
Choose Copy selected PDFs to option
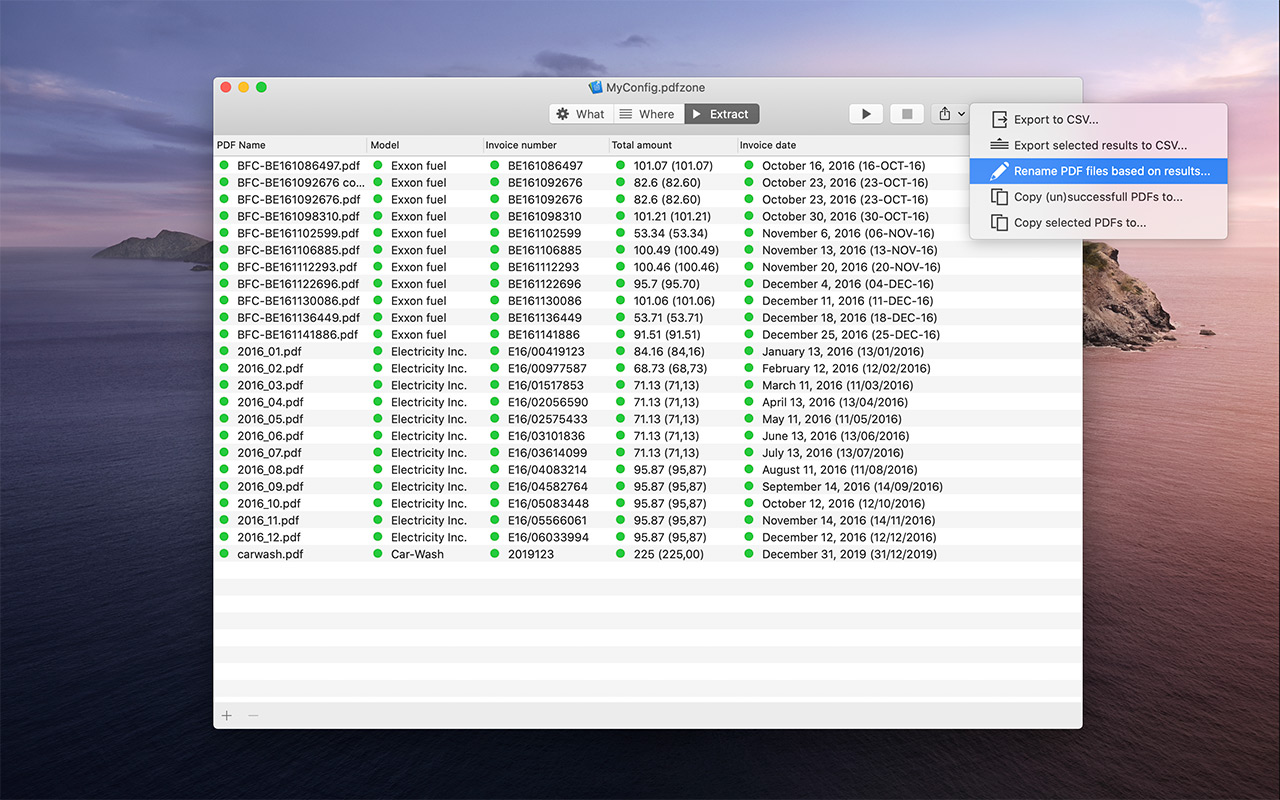tap(1079, 223)
